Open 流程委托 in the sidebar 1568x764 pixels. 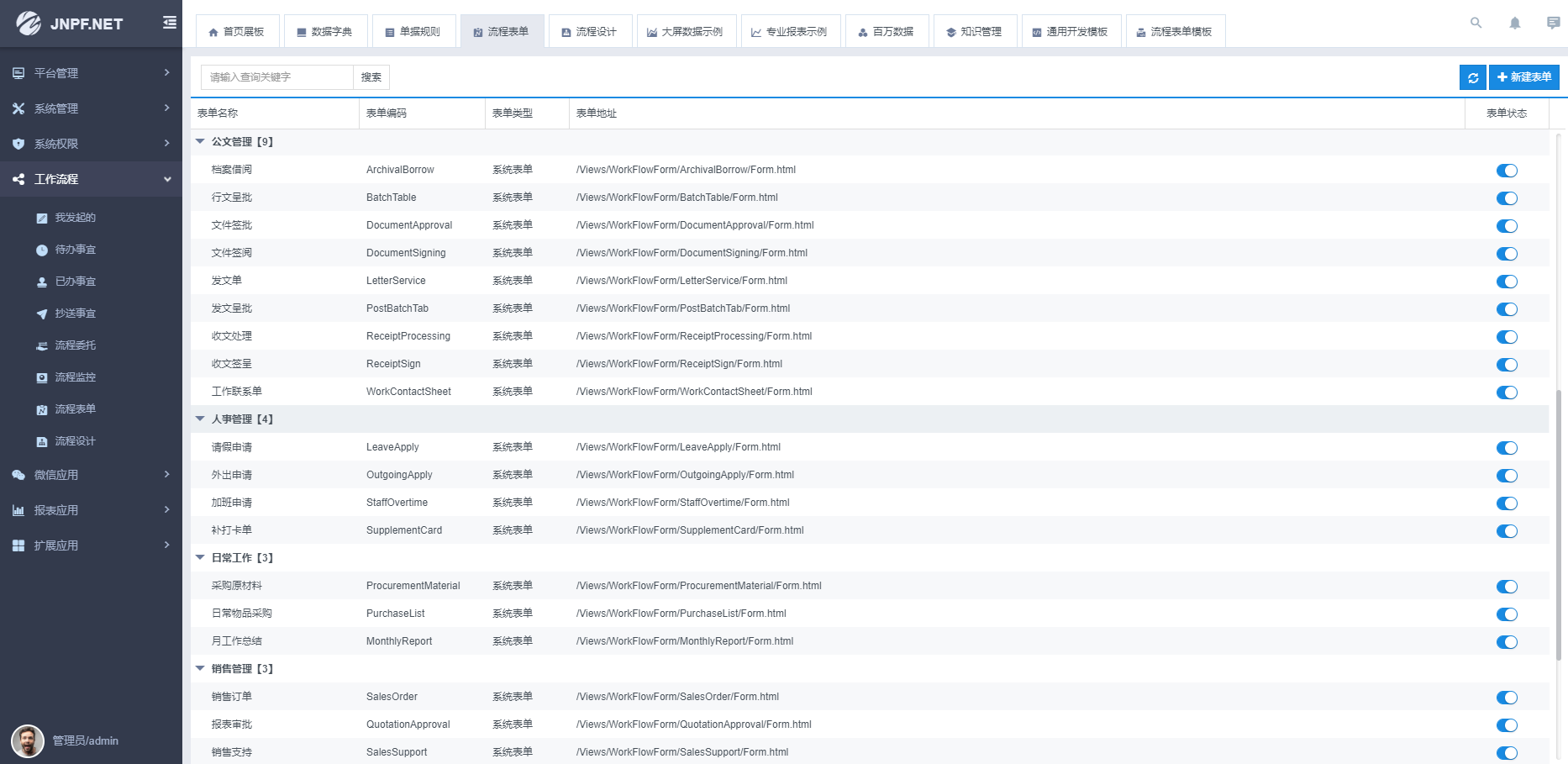[x=76, y=345]
